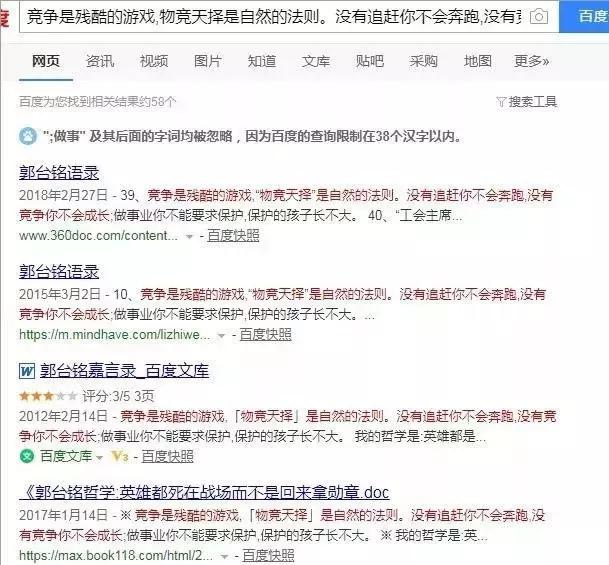Click the Word document icon beside 郭台铭嘉言录
The height and width of the screenshot is (565, 609).
27,371
